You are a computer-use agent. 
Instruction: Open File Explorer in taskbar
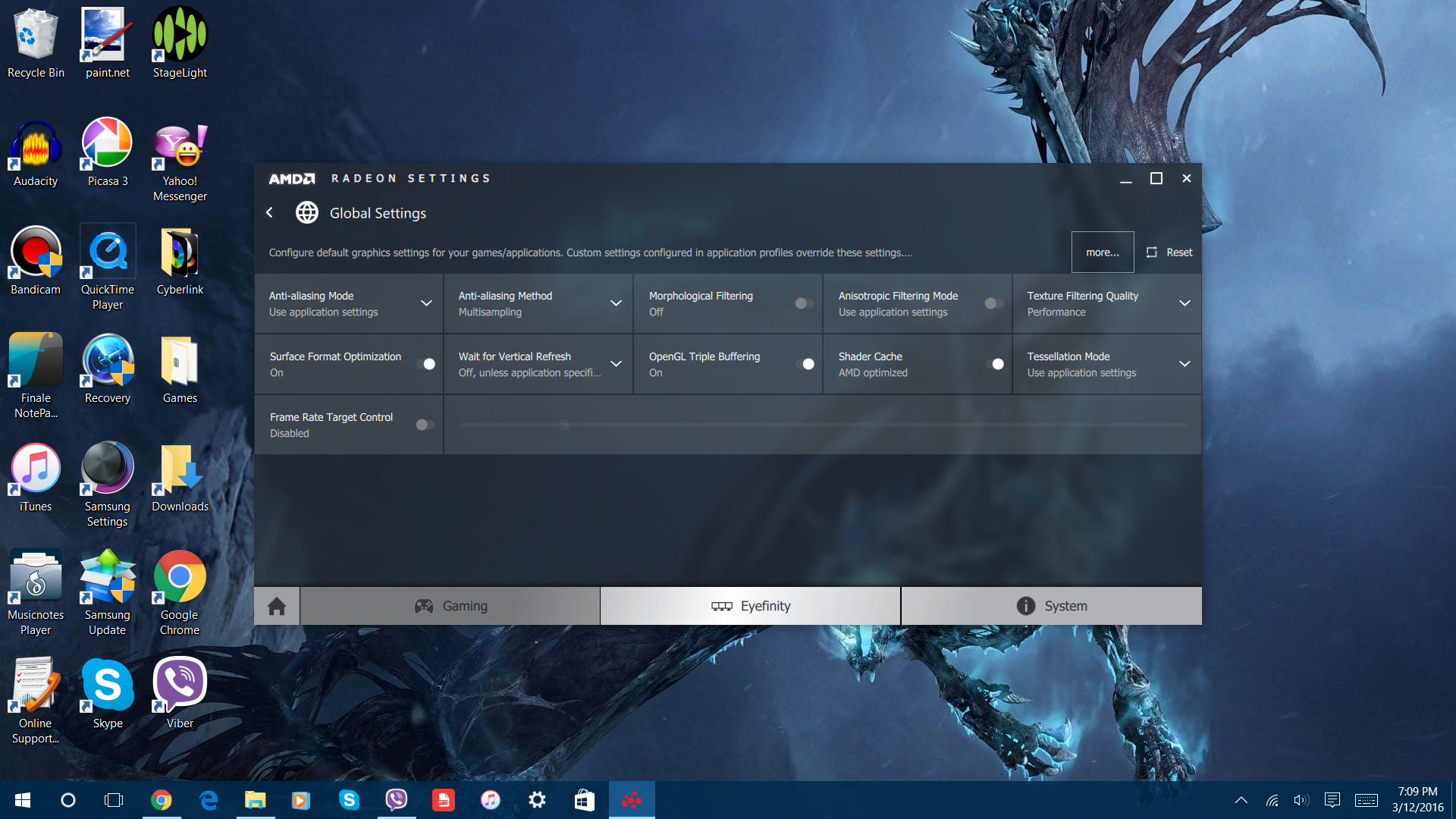point(256,800)
